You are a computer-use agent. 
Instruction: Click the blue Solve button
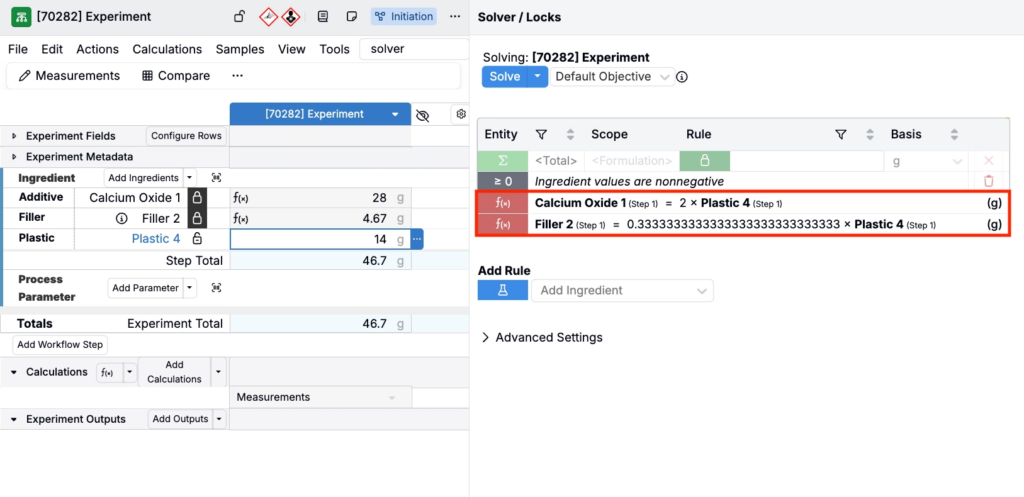coord(505,77)
